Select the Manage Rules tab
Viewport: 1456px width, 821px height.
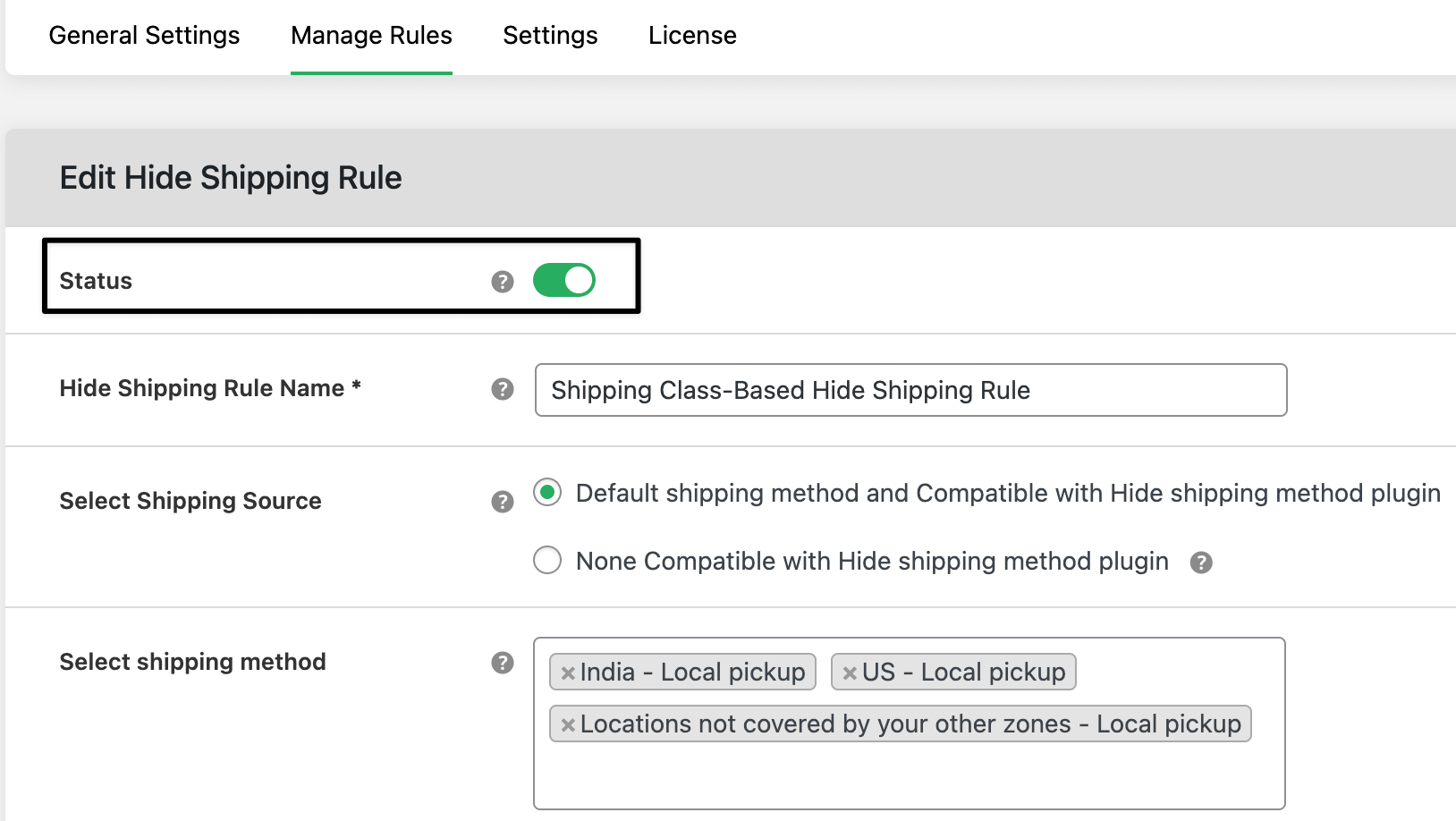coord(370,36)
